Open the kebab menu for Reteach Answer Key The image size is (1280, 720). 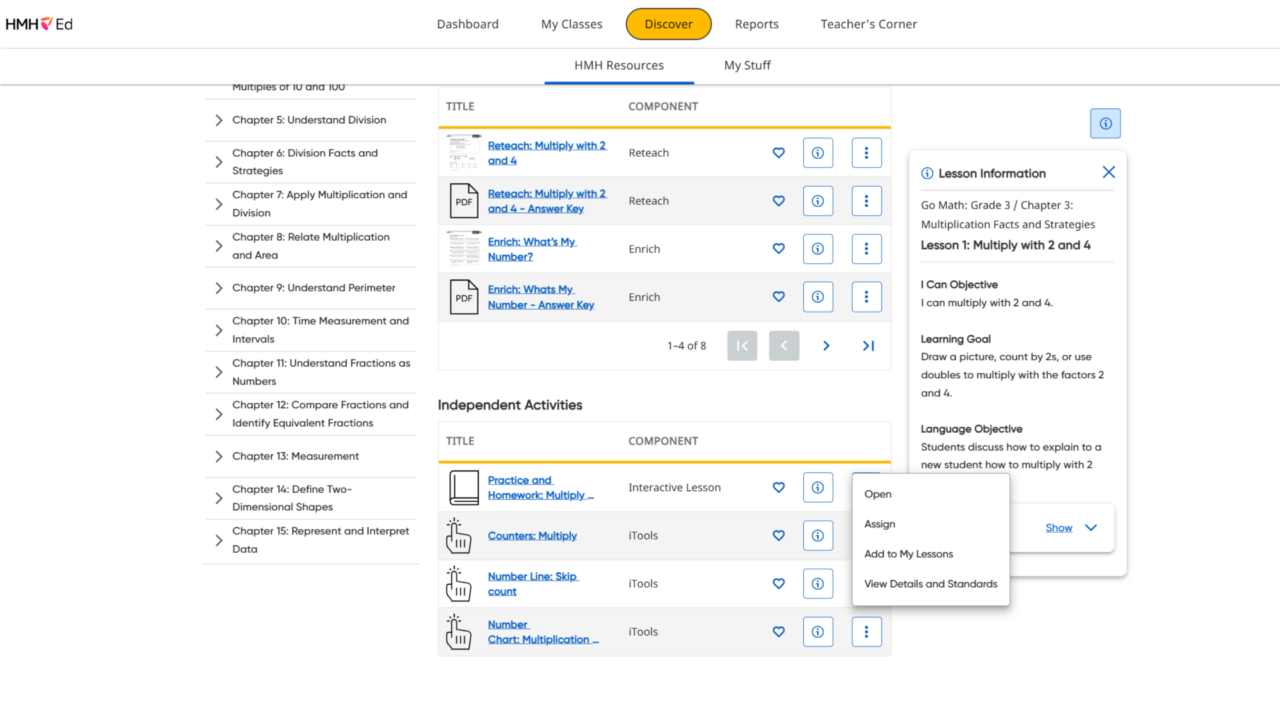866,200
